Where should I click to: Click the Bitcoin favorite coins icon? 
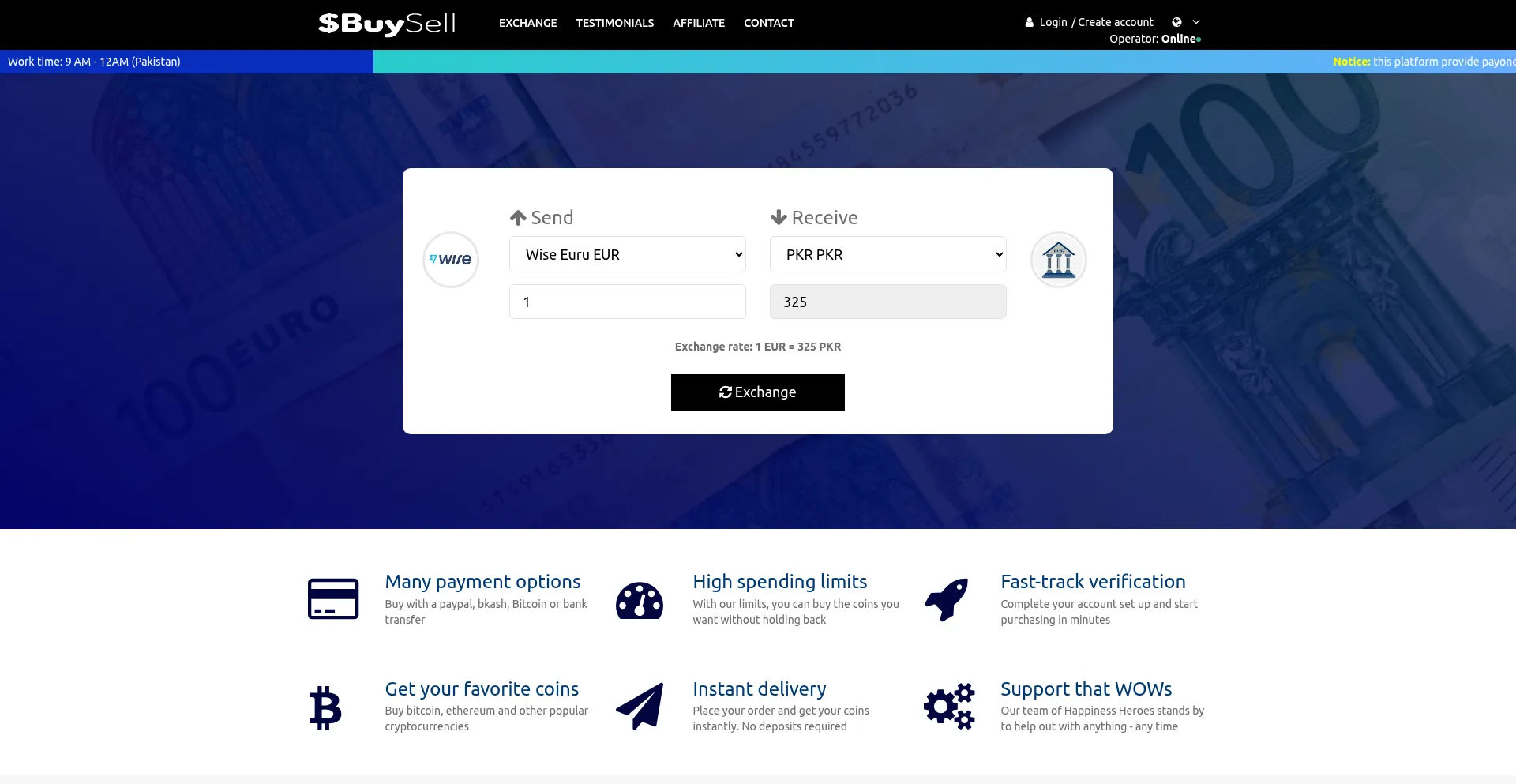(x=325, y=707)
